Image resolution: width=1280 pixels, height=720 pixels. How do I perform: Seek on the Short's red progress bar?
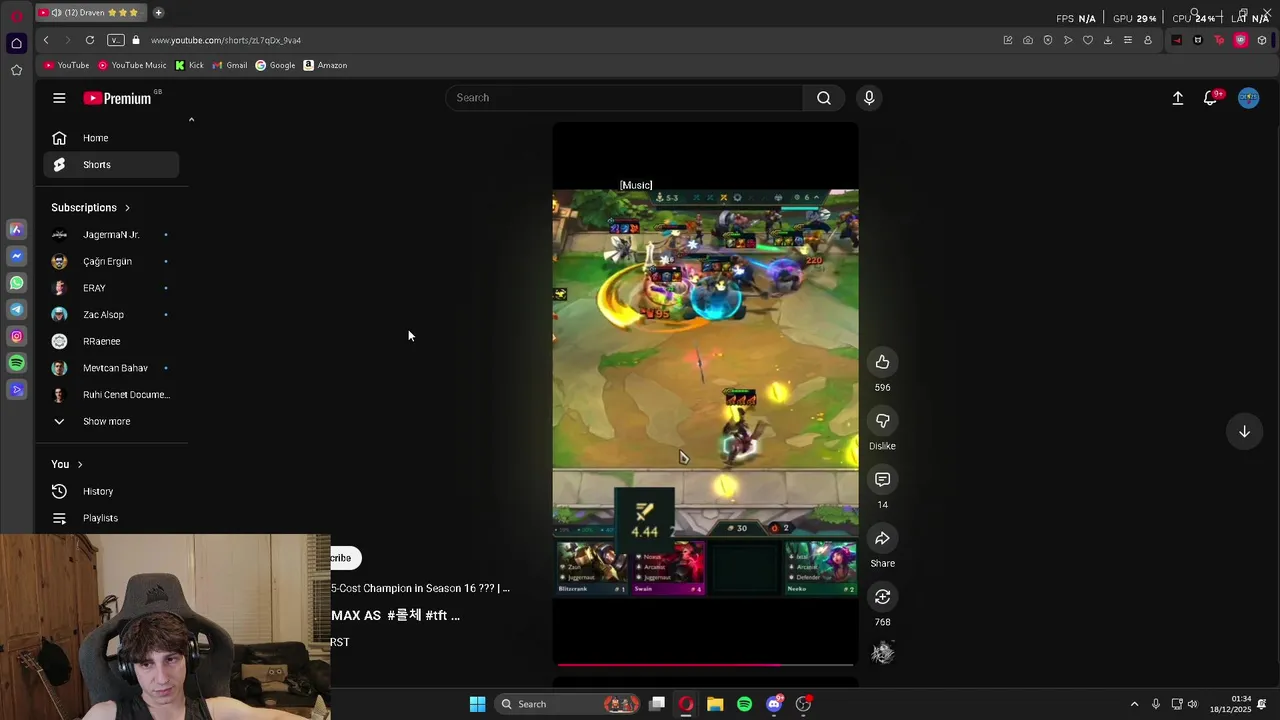[705, 664]
